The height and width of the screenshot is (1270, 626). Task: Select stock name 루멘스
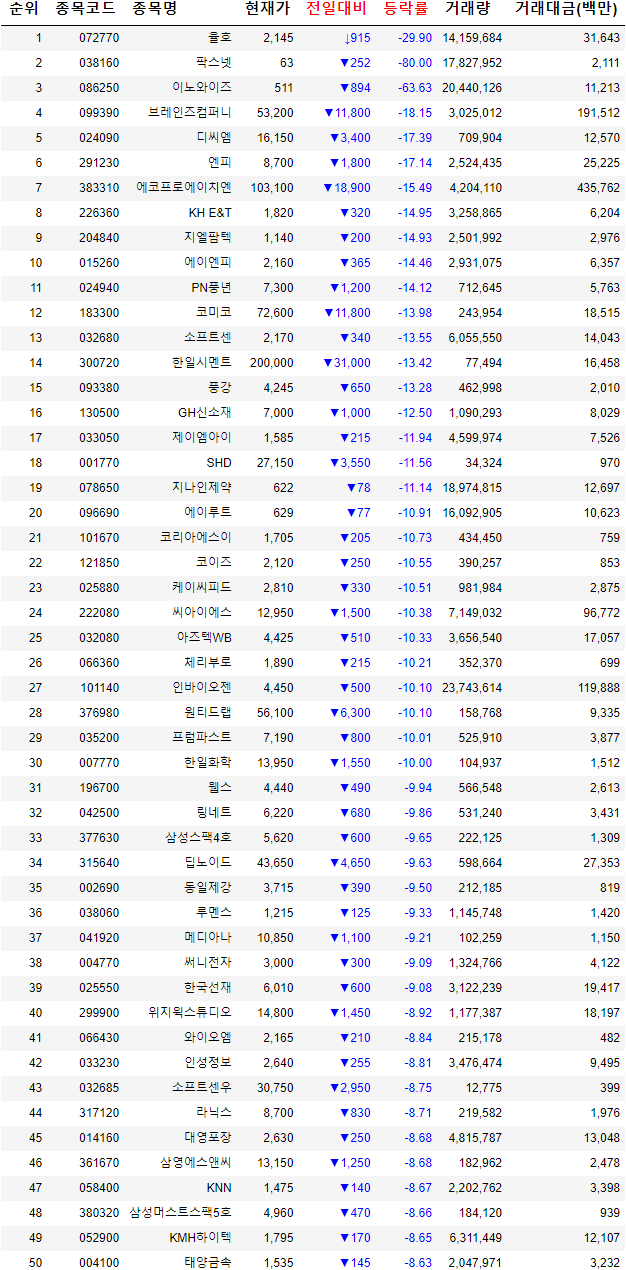(214, 913)
